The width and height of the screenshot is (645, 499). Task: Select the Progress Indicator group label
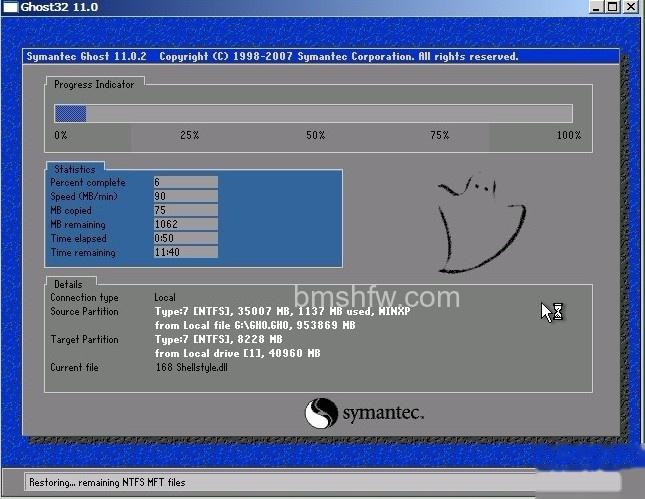[94, 84]
